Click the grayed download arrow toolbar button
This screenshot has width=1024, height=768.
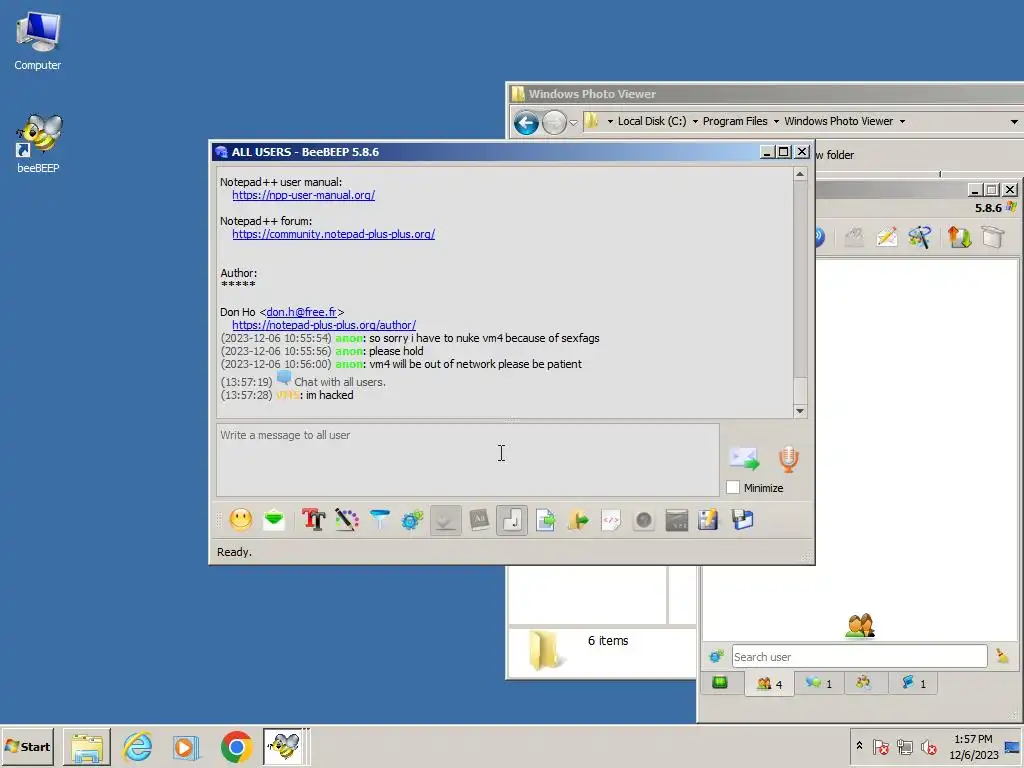point(445,520)
